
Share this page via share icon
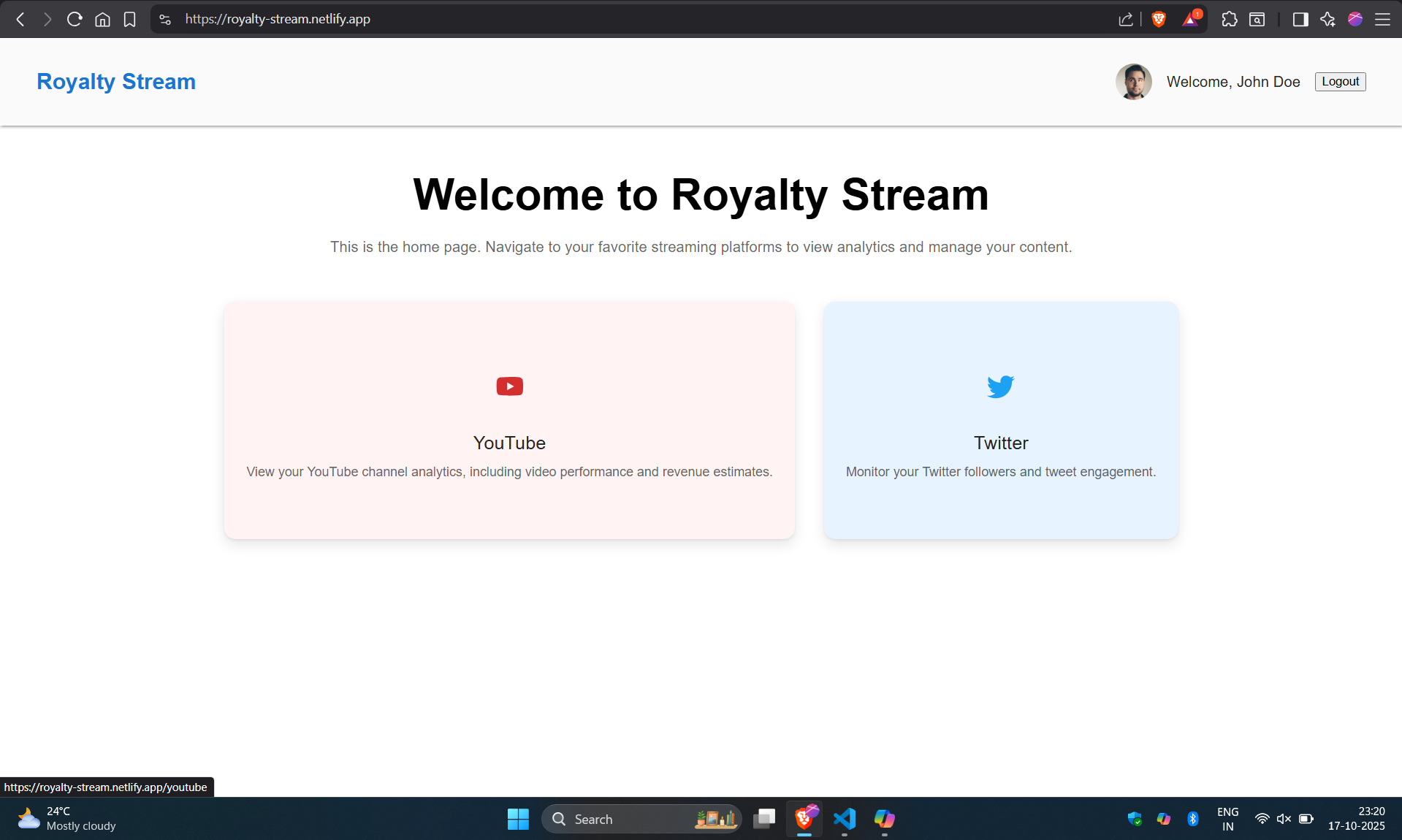coord(1125,20)
